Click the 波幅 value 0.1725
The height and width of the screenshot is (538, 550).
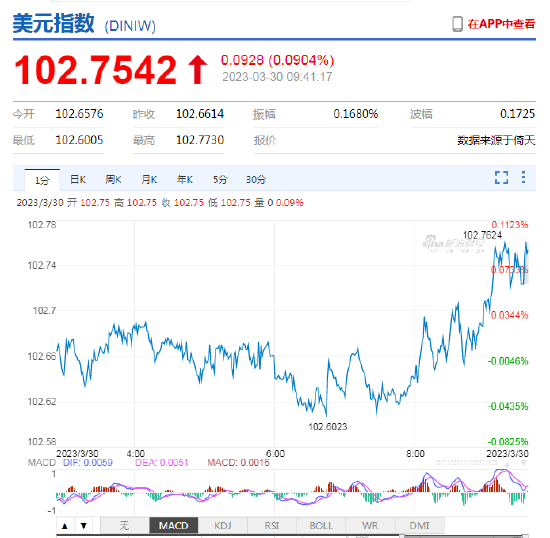coord(517,114)
